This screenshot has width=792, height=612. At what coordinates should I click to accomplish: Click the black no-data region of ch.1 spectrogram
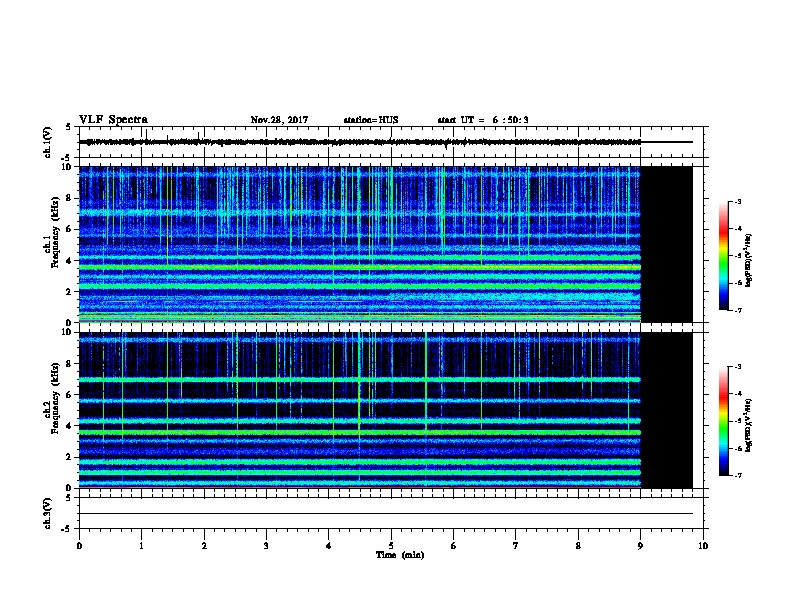pos(667,244)
